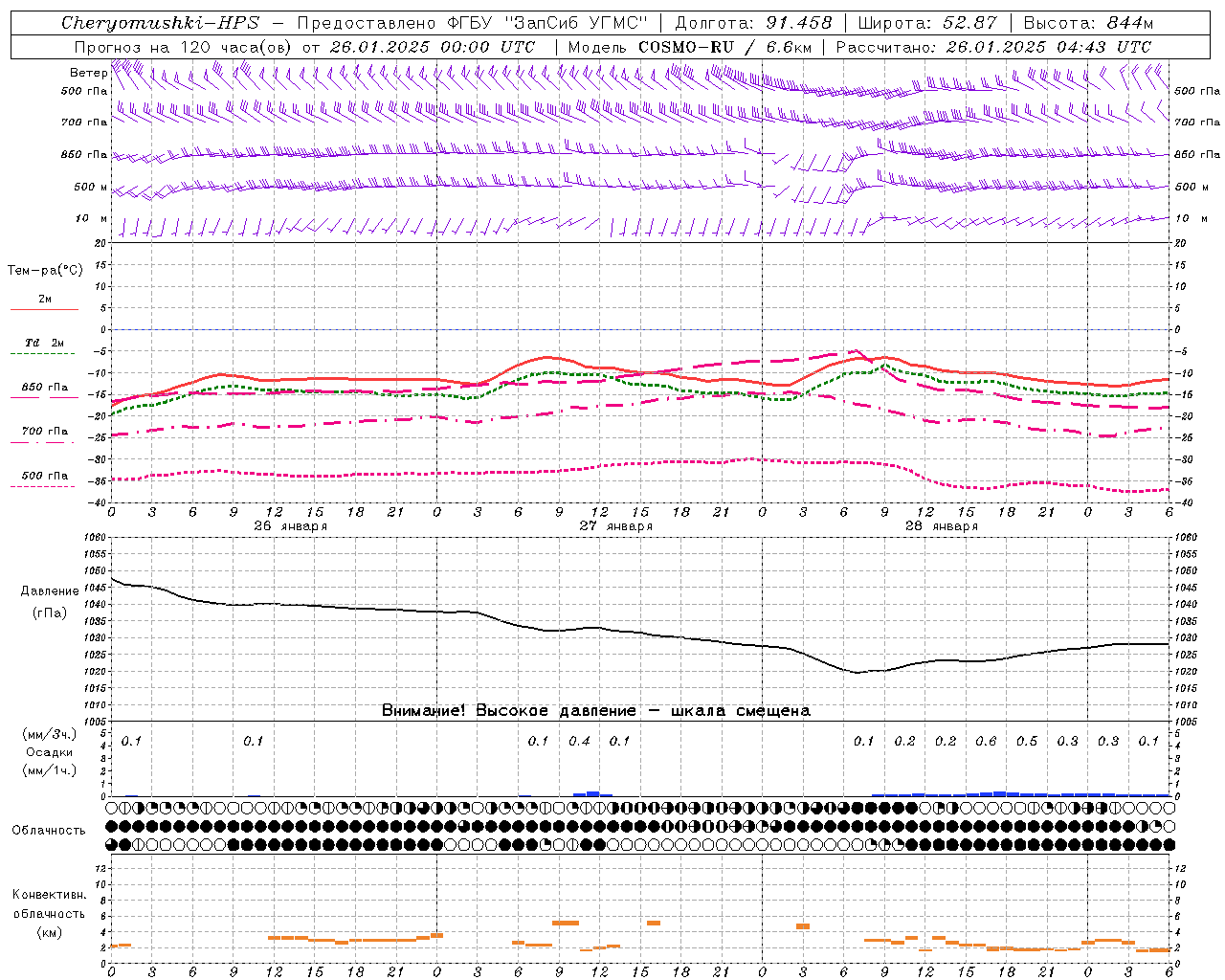Click the 1005 value on left pressure axis
The height and width of the screenshot is (980, 1225).
point(96,721)
